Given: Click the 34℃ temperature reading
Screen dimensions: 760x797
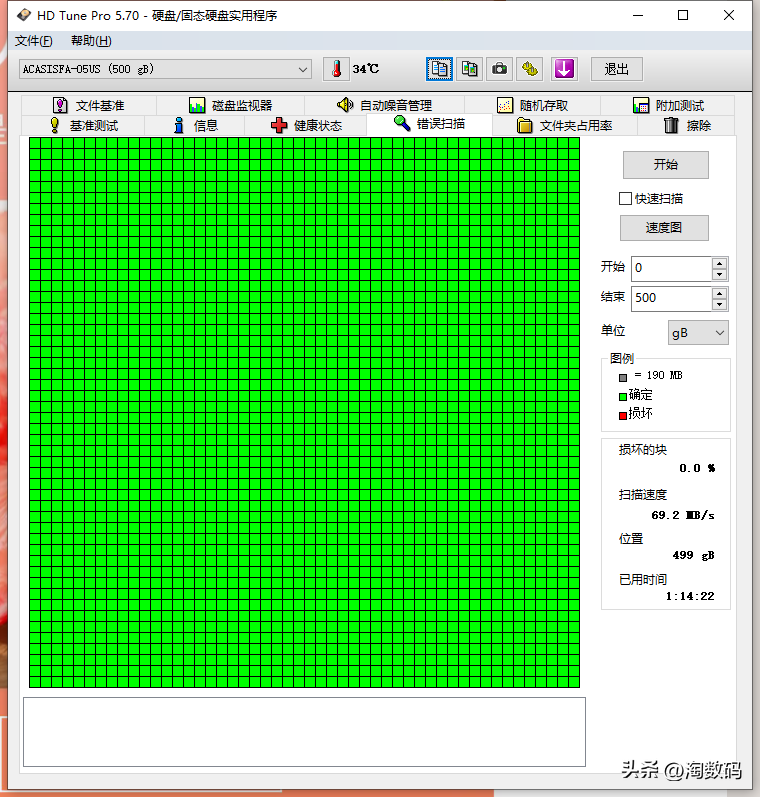Looking at the screenshot, I should point(366,69).
